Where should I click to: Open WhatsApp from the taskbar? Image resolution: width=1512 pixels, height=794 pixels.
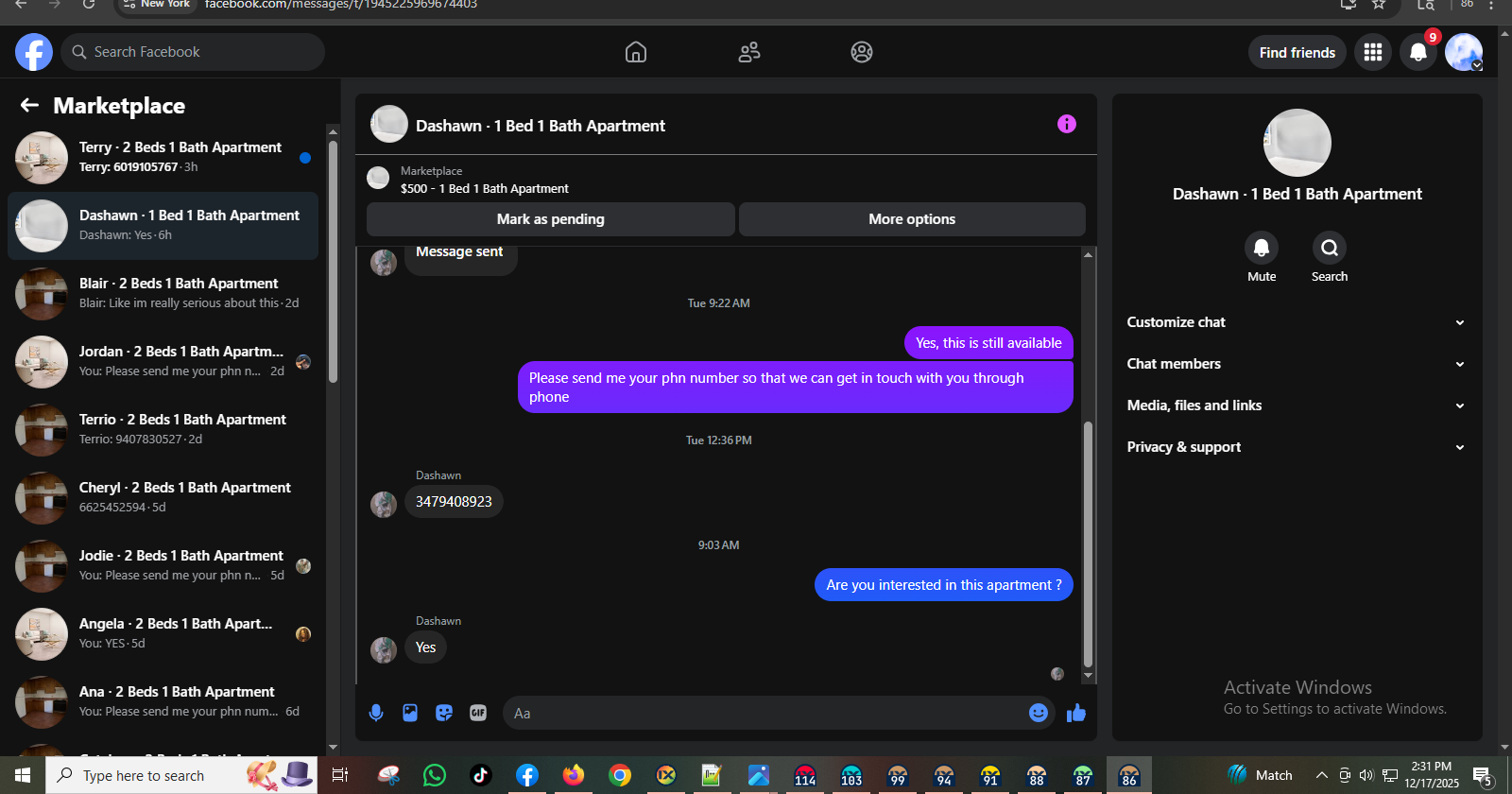[x=435, y=775]
